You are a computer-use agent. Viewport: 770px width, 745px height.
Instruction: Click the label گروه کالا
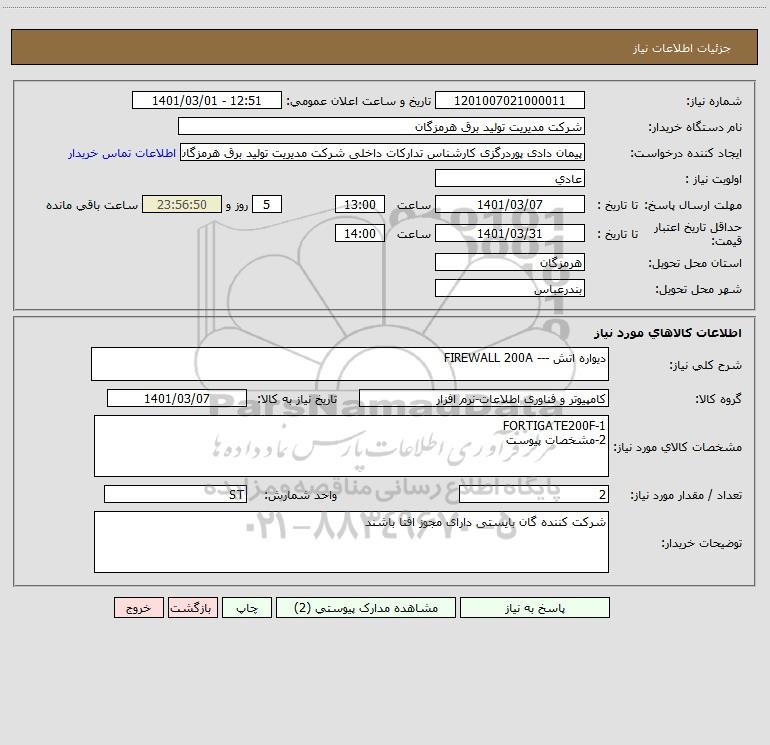(x=719, y=399)
